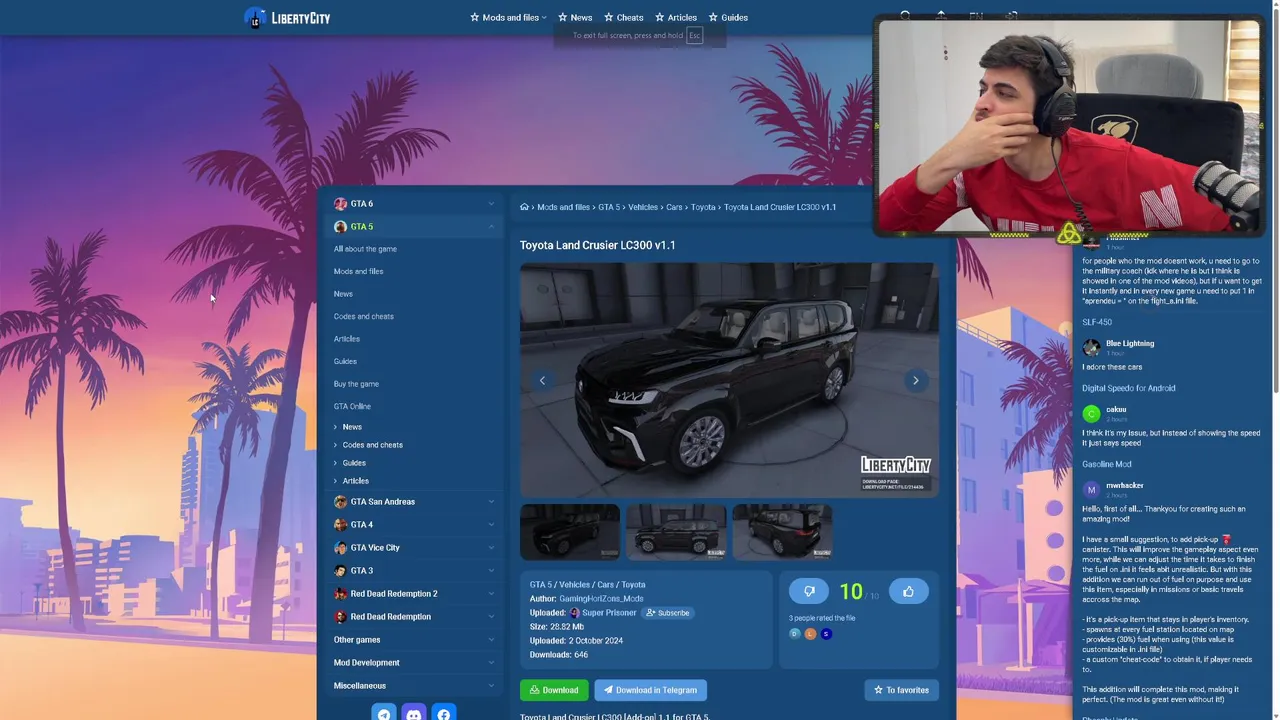Open the Gasoline Mod comment link
1280x720 pixels.
click(x=1107, y=464)
